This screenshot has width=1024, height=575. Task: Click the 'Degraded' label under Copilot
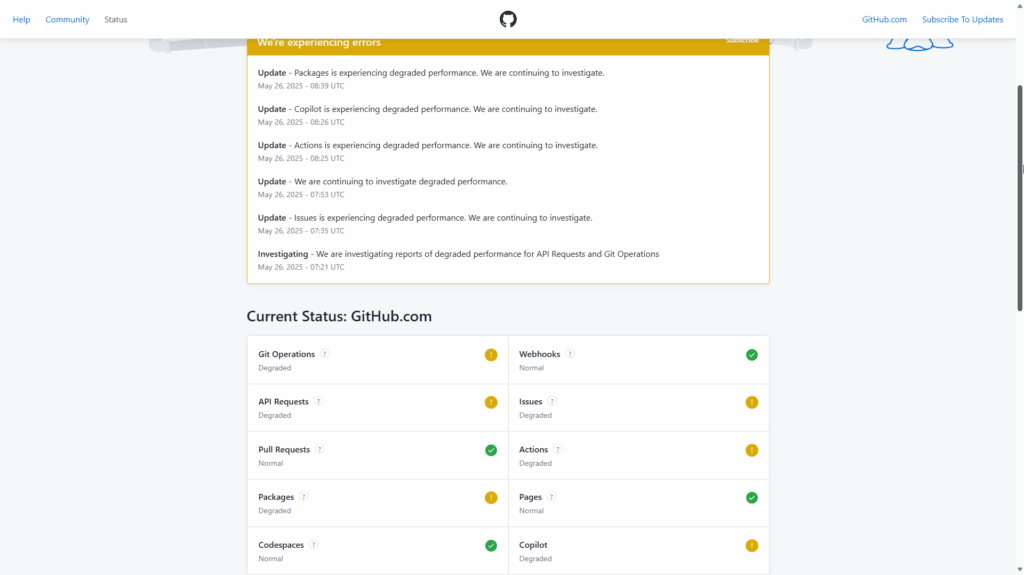click(535, 559)
